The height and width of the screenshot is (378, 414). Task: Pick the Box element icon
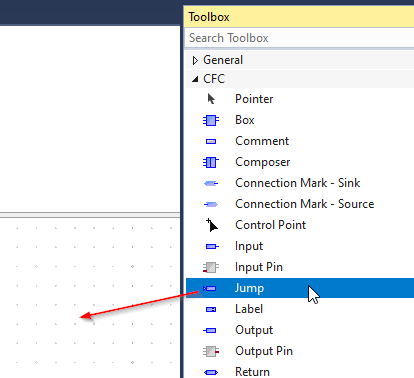click(x=211, y=120)
